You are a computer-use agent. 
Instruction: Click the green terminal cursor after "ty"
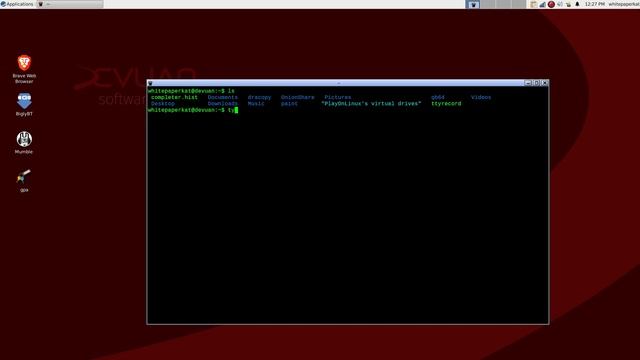coord(236,110)
